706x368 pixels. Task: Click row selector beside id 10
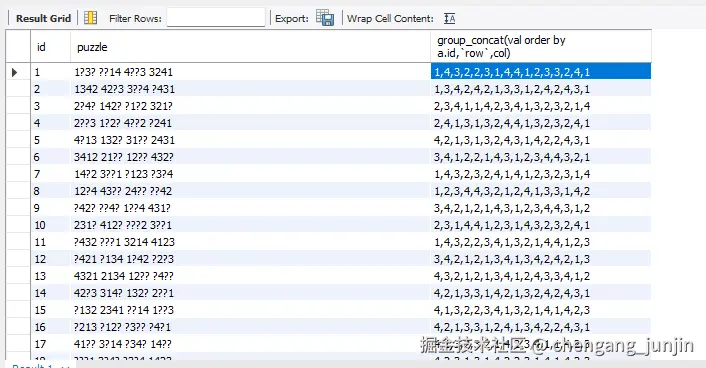[x=18, y=225]
